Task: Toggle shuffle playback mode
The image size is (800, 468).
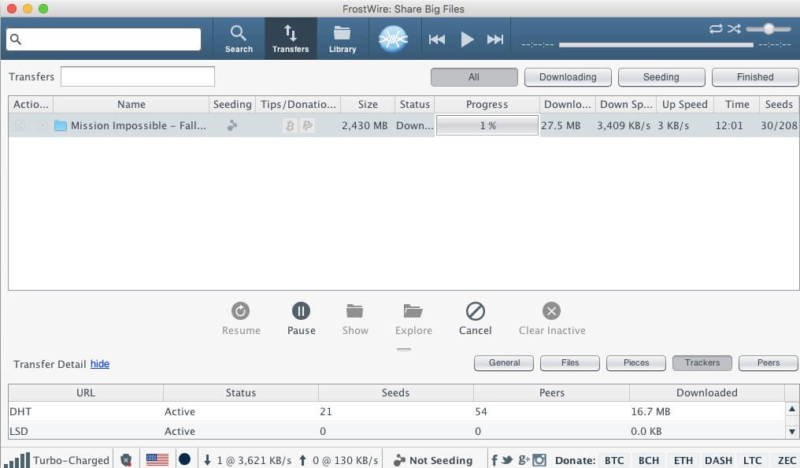Action: pos(734,29)
